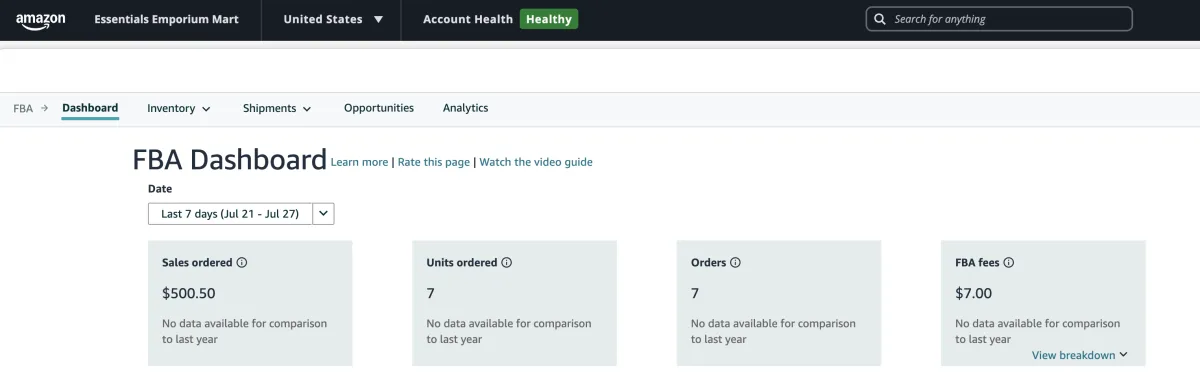Click the Orders card title
The height and width of the screenshot is (385, 1200).
(709, 263)
